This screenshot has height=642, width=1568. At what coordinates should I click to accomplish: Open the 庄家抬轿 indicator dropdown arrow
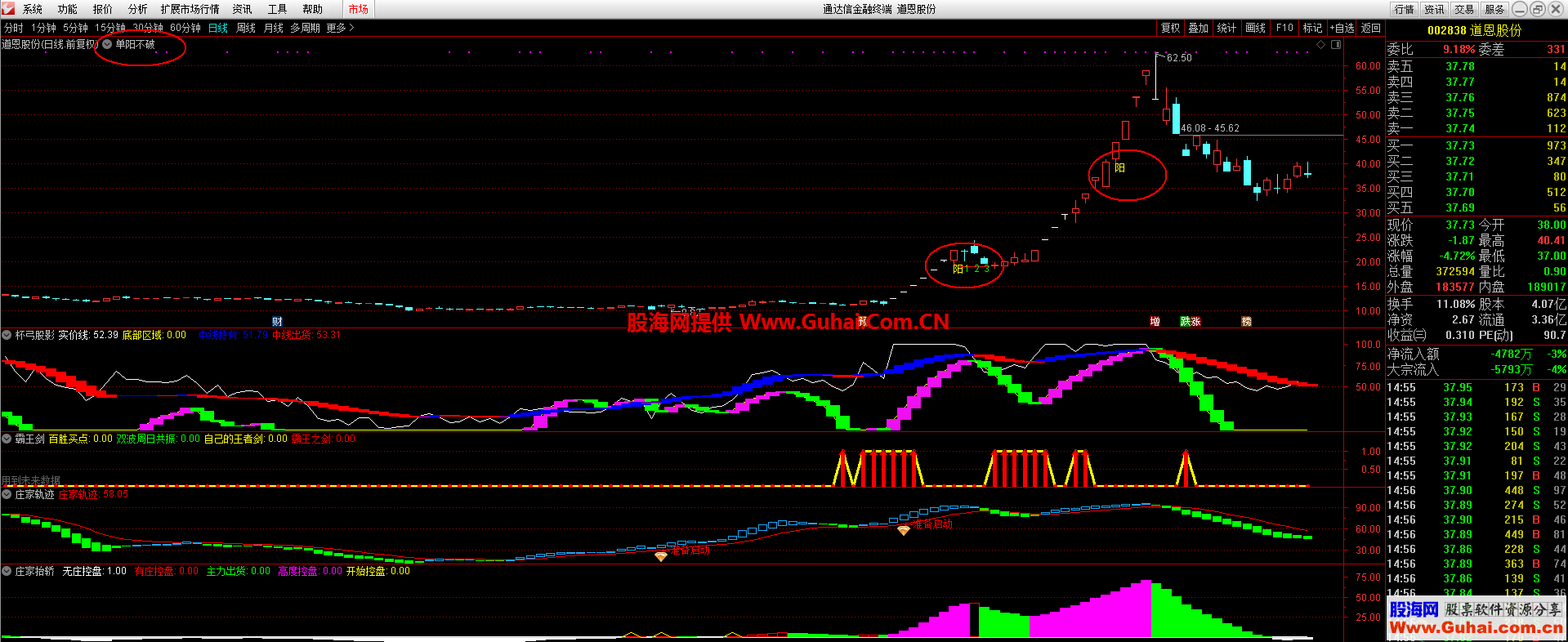point(7,571)
